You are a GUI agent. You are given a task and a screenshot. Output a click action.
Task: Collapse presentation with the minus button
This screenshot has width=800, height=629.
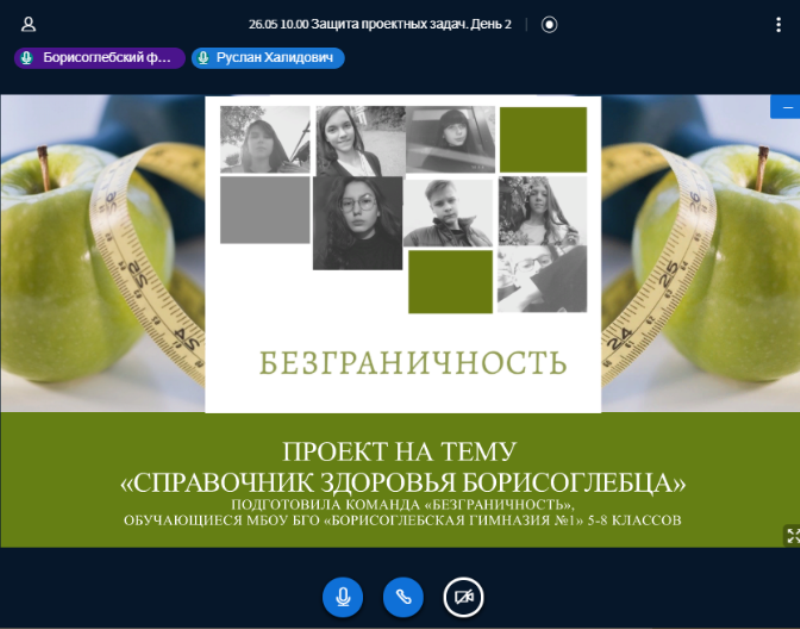coord(786,107)
